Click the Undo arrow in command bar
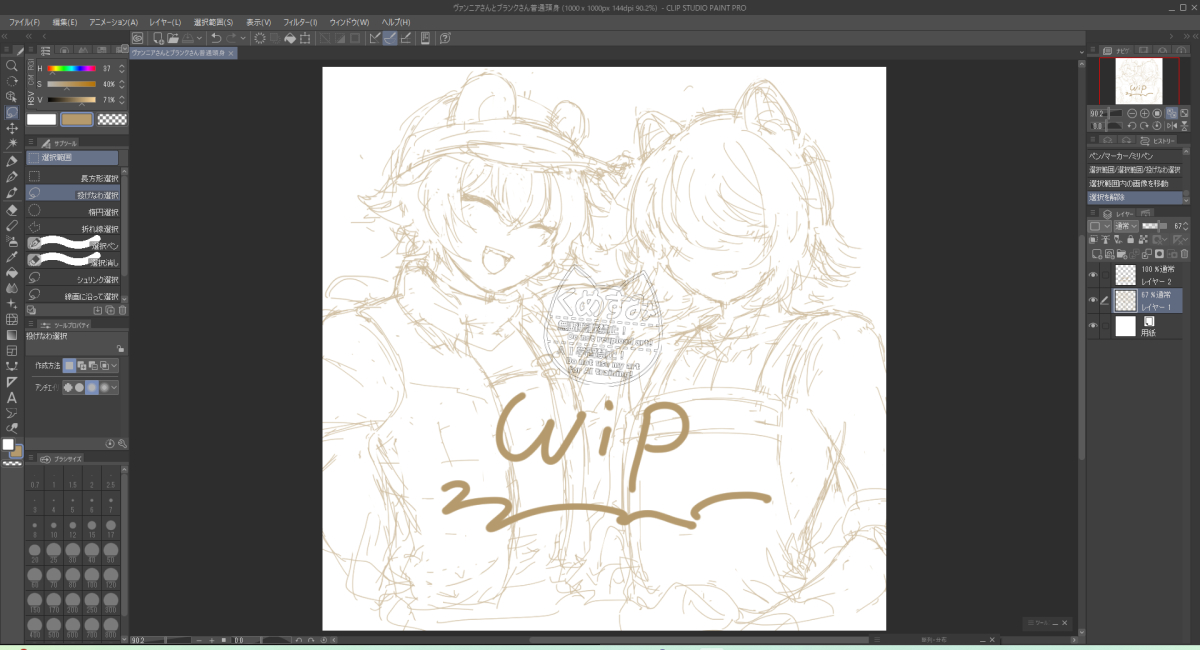1200x650 pixels. [216, 38]
